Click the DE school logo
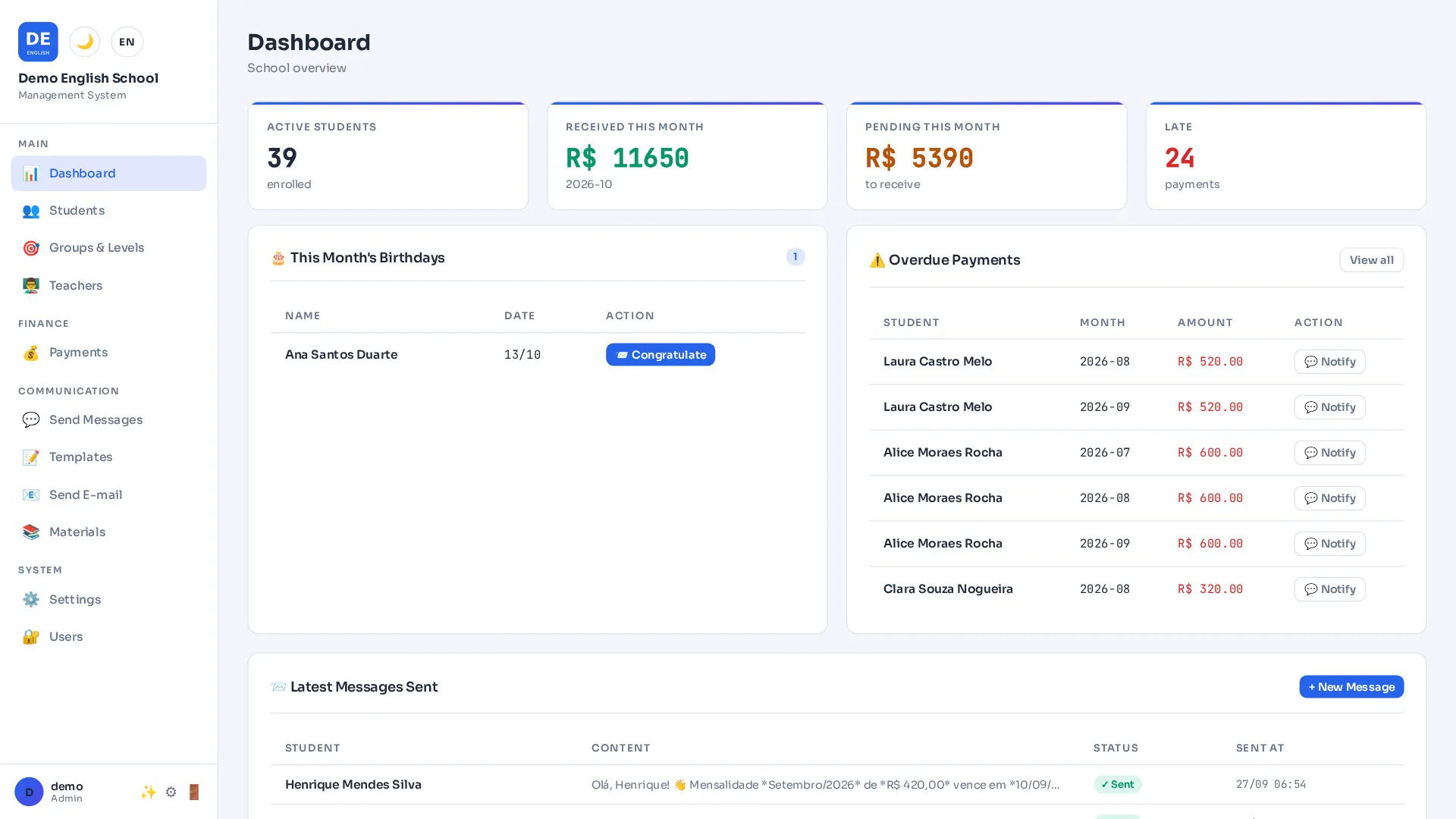 [38, 42]
